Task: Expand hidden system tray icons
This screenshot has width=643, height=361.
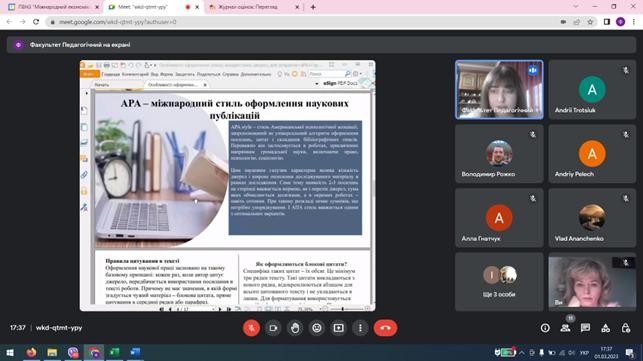Action: point(522,352)
